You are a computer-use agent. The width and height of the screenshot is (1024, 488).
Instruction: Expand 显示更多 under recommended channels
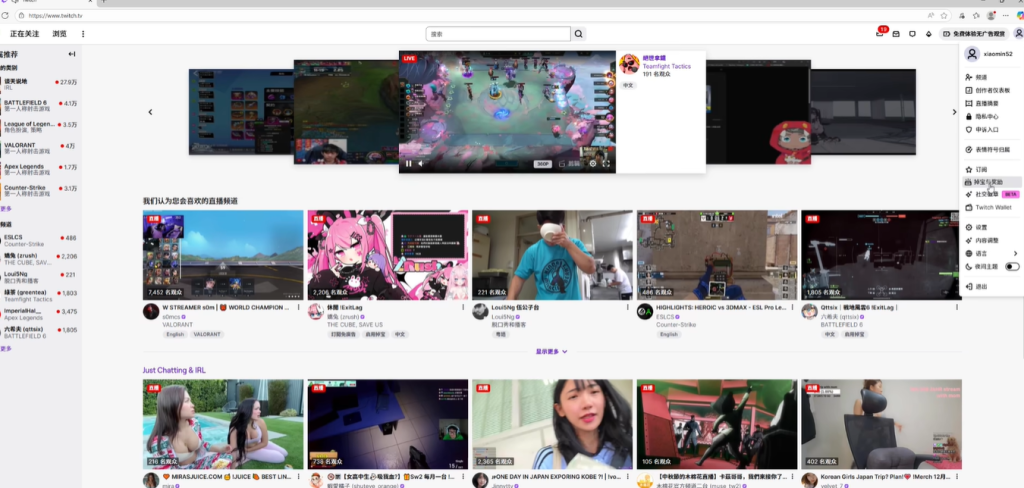point(551,351)
